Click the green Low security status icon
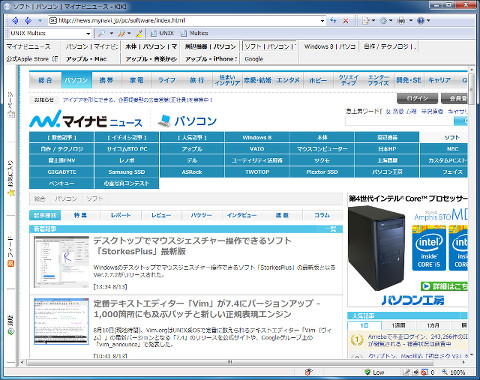480x380 pixels. (367, 372)
